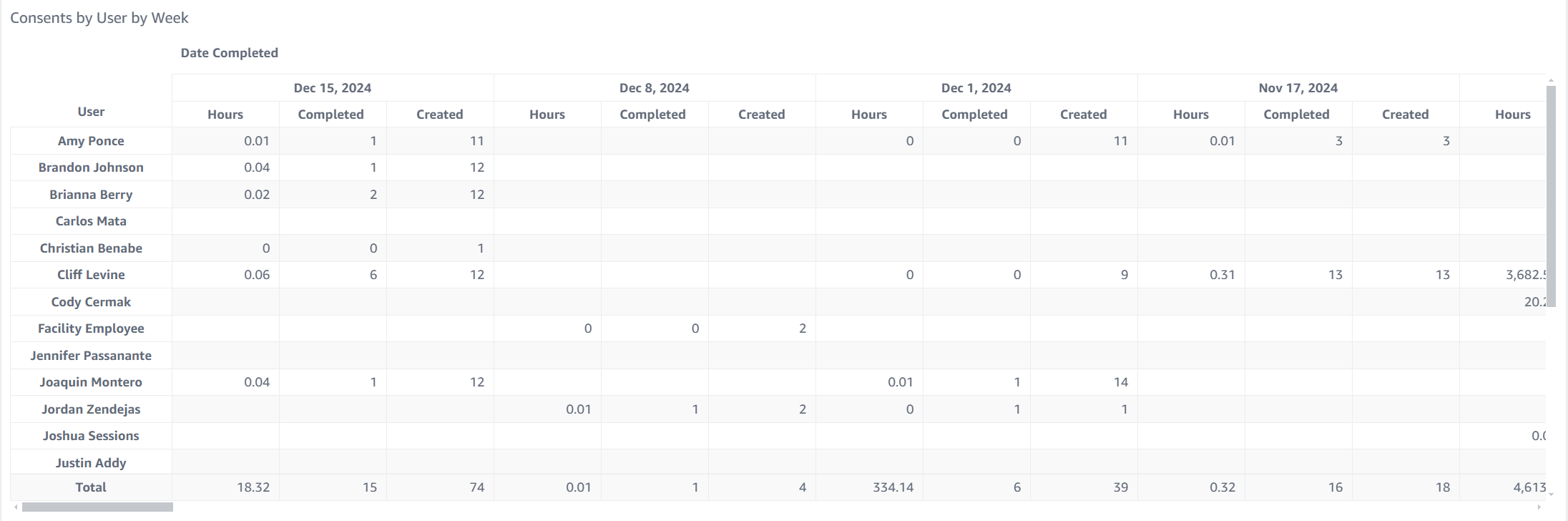Click the User column header

coord(91,112)
